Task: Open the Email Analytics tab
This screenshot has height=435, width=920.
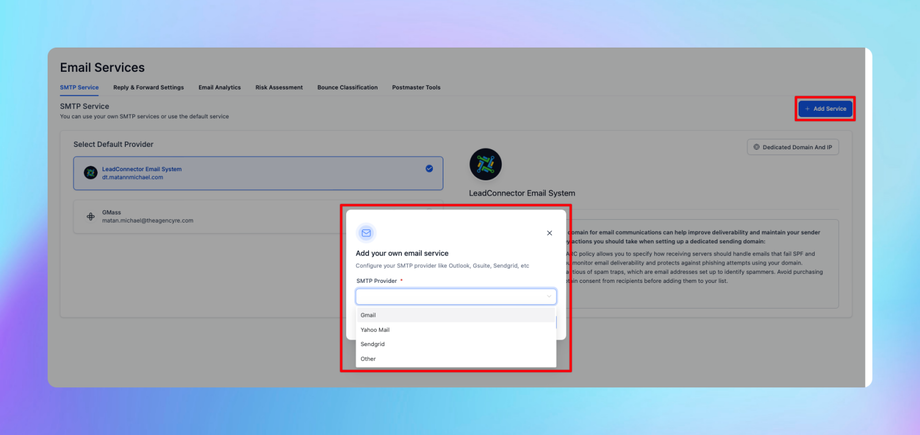Action: click(x=219, y=87)
